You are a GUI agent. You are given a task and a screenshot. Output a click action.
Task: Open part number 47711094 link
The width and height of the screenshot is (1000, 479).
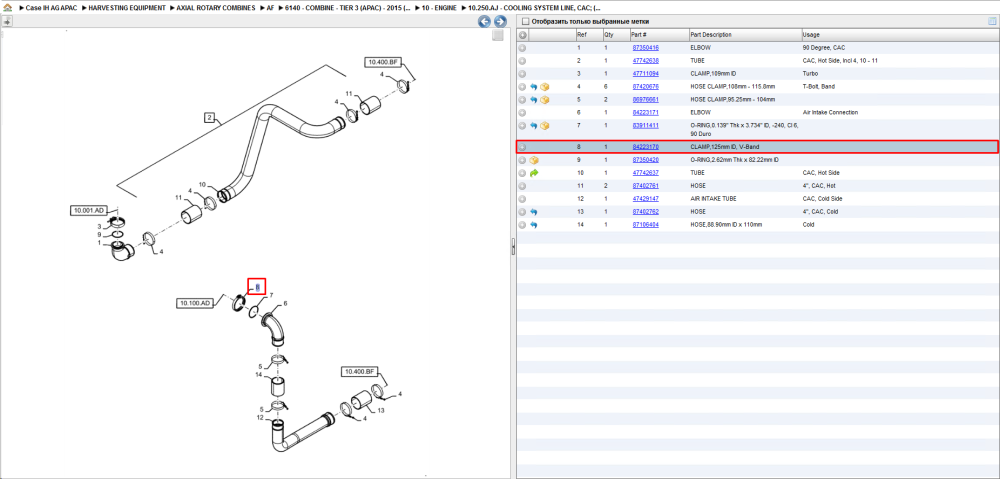(x=645, y=73)
